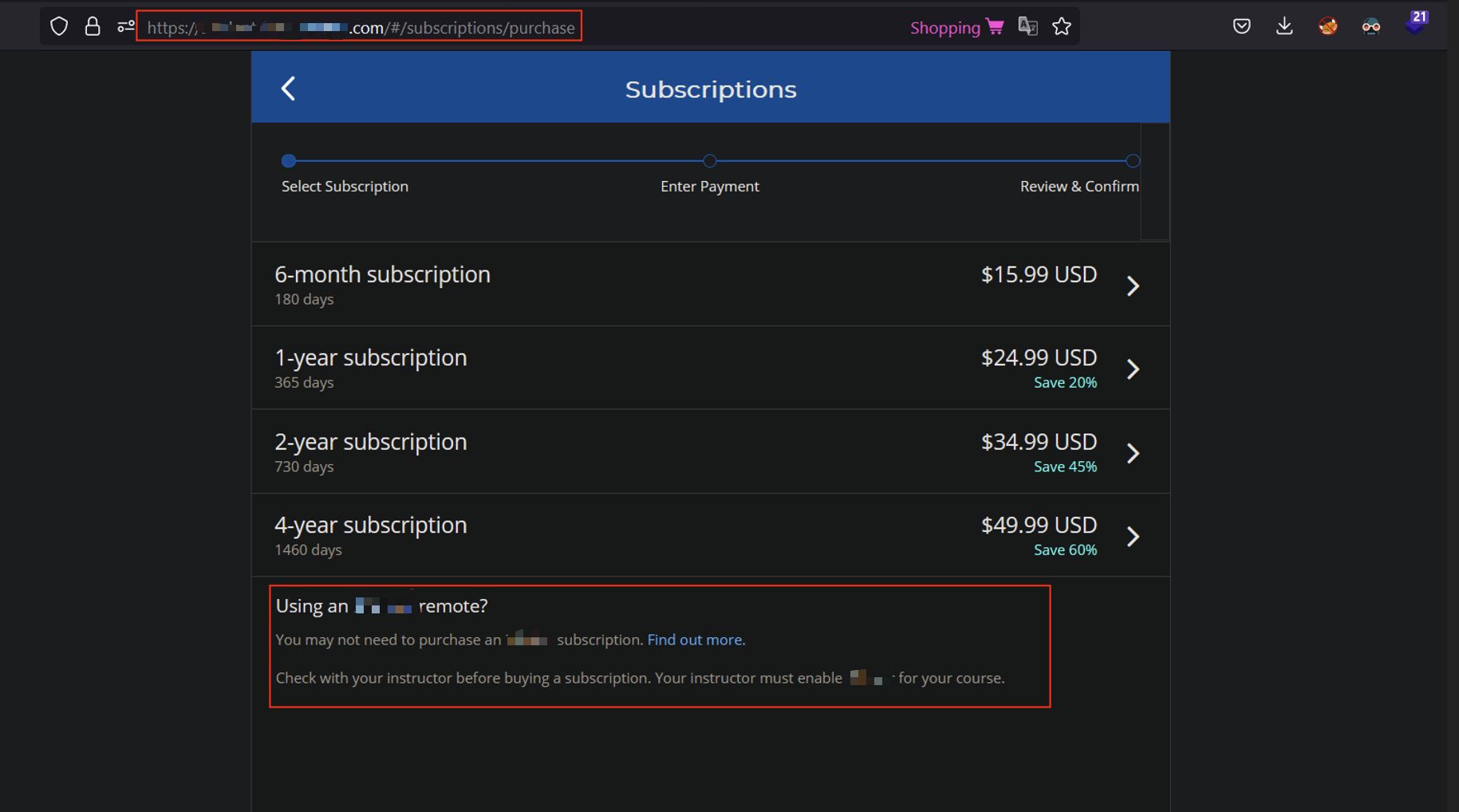This screenshot has width=1459, height=812.
Task: Click the Shopping cart button in the address bar
Action: [956, 27]
